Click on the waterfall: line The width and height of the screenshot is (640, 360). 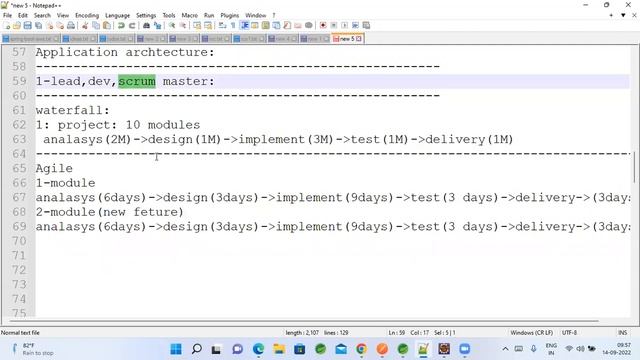point(73,110)
